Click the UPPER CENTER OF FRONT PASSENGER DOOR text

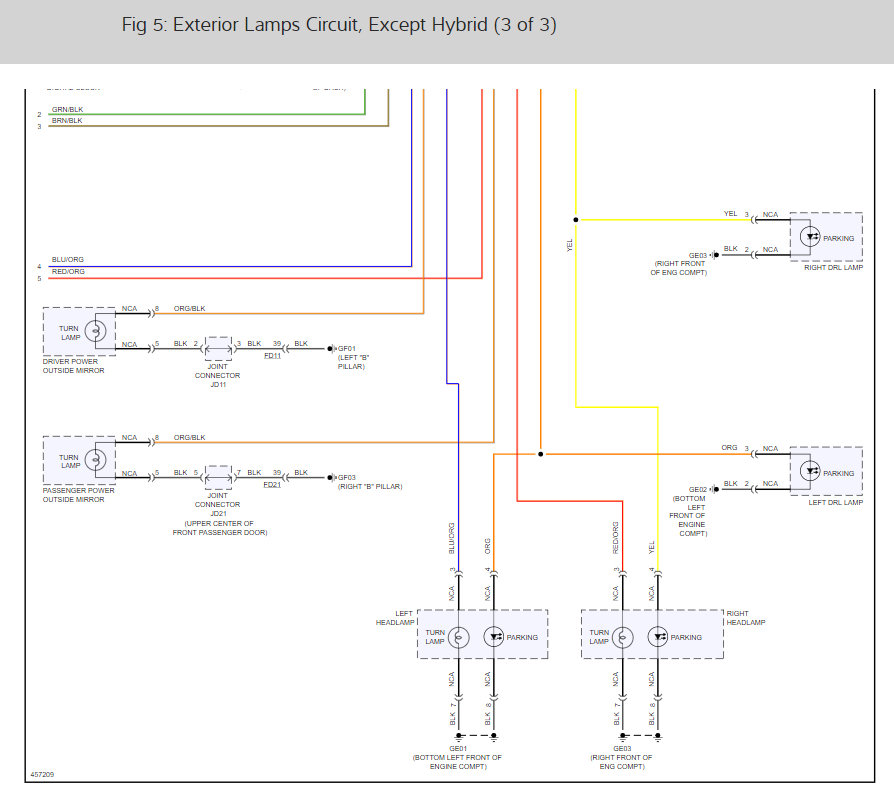click(220, 528)
